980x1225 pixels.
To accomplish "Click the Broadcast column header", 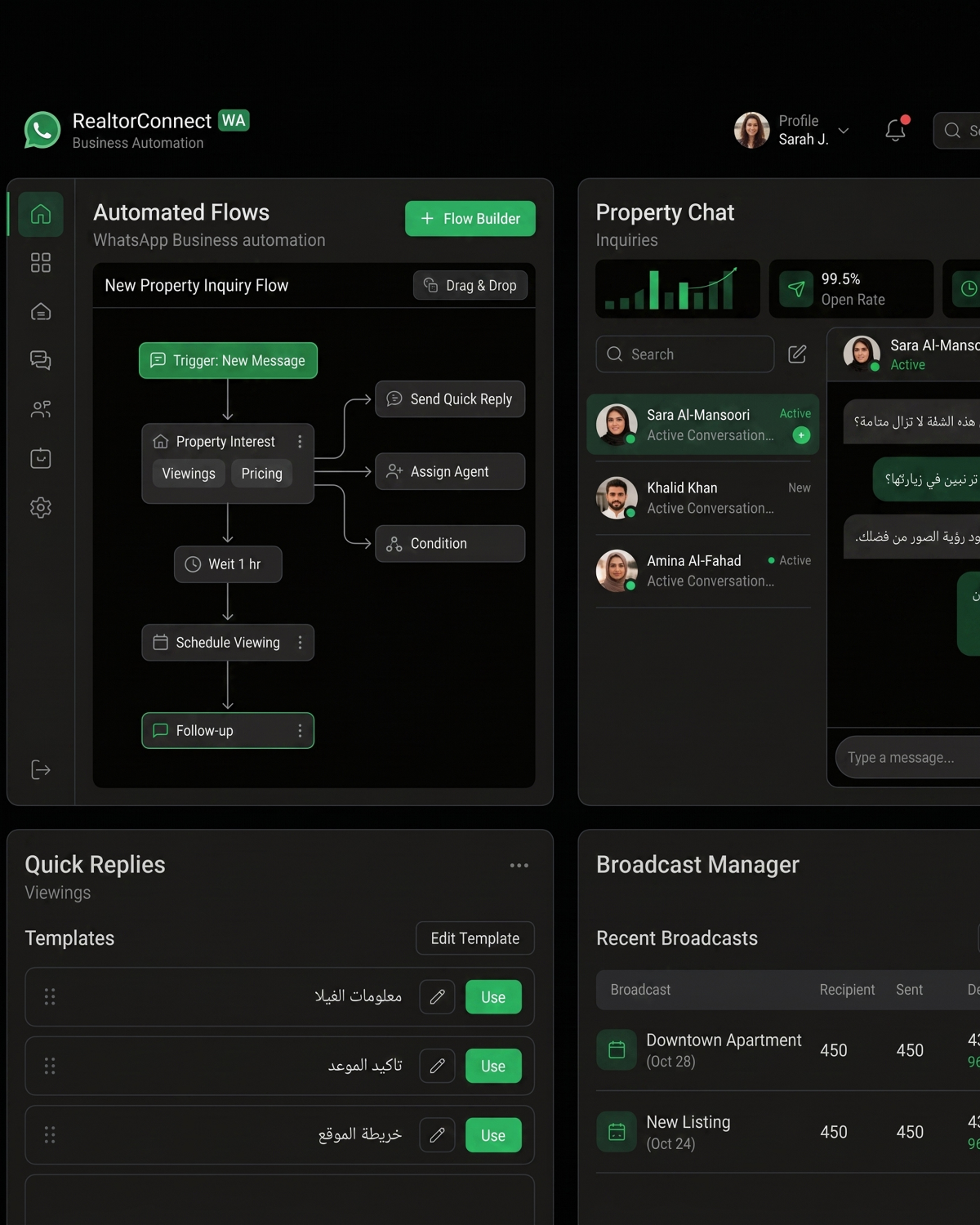I will click(640, 990).
